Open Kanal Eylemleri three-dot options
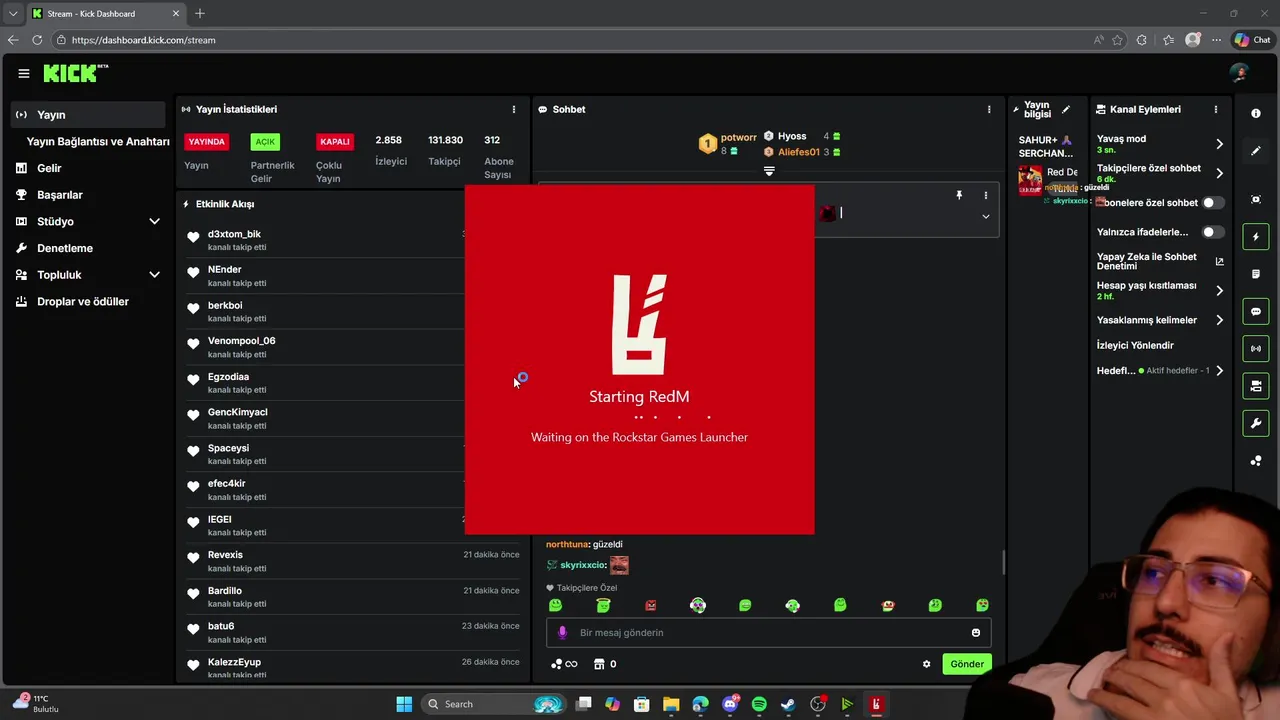The image size is (1280, 720). [1216, 109]
